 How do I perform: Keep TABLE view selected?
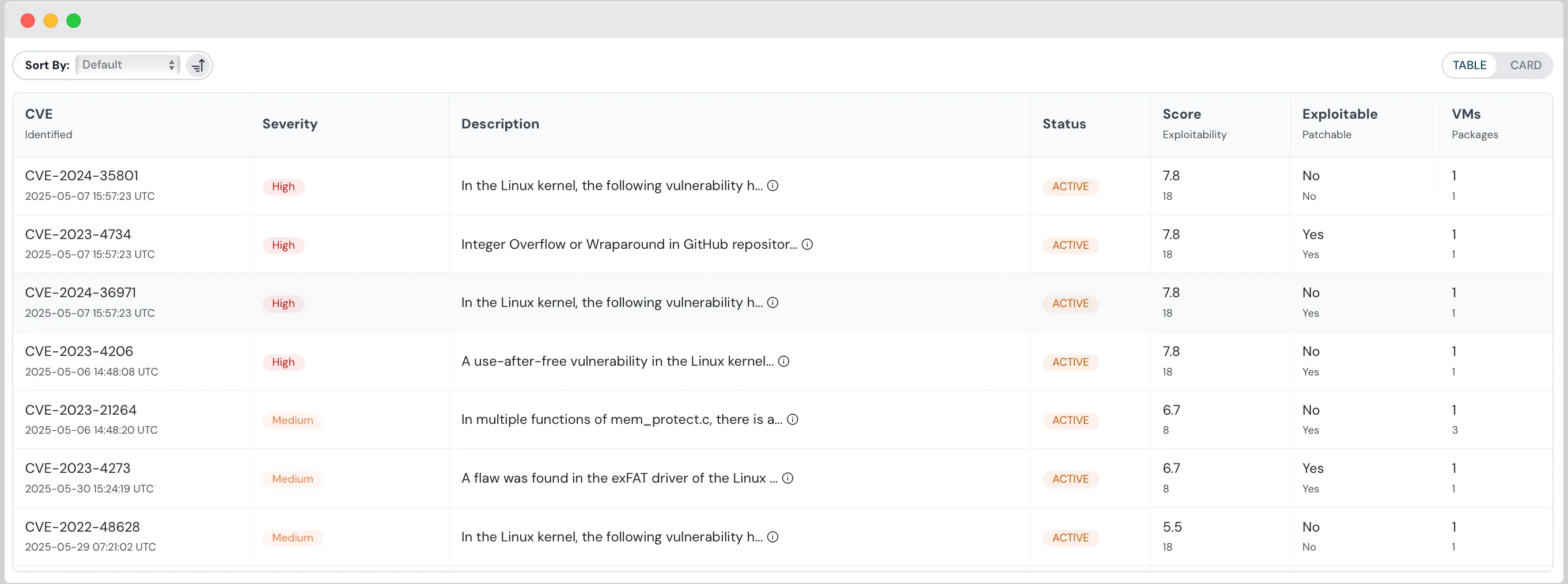pos(1470,65)
